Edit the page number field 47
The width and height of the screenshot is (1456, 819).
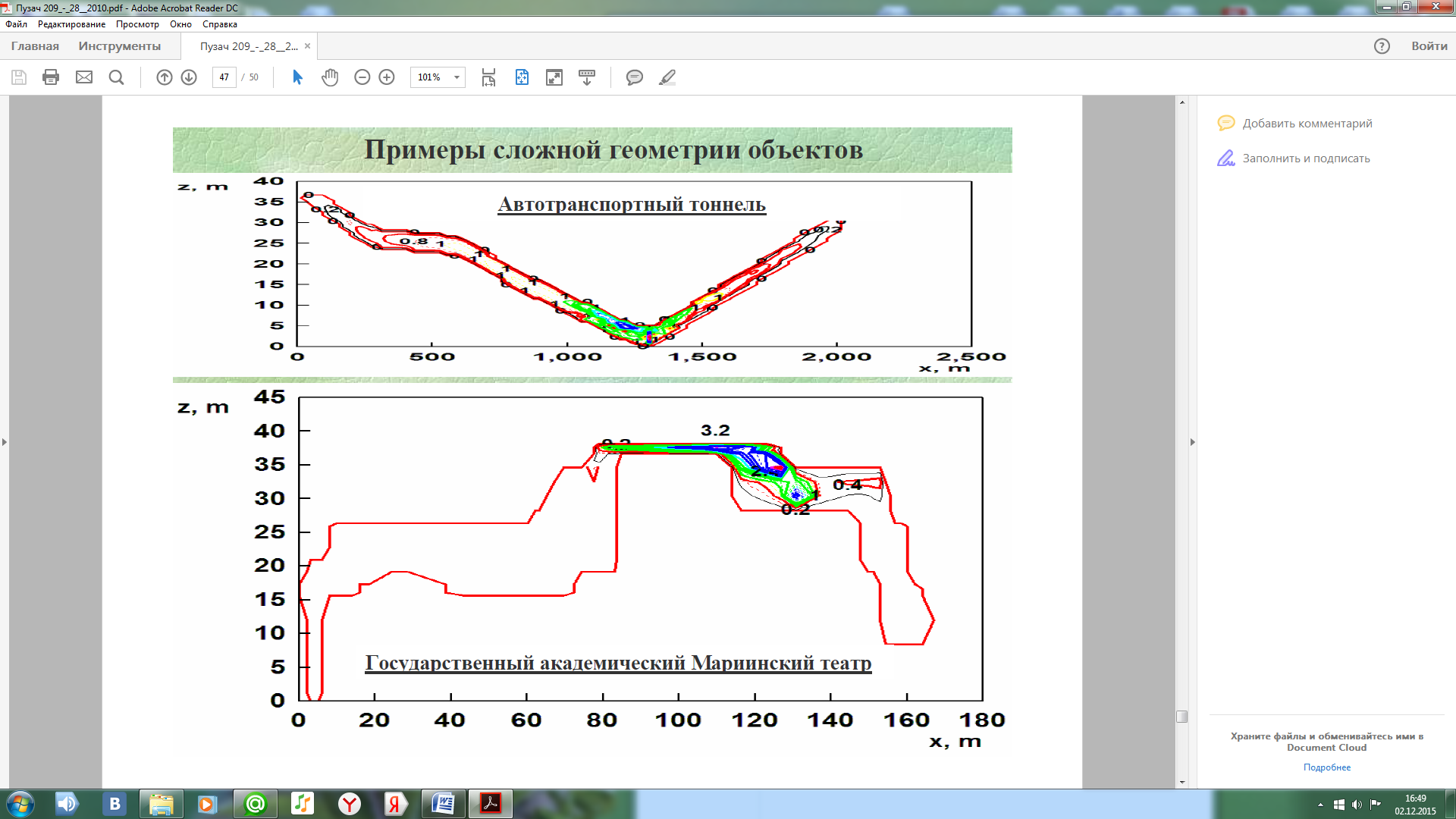pos(224,77)
